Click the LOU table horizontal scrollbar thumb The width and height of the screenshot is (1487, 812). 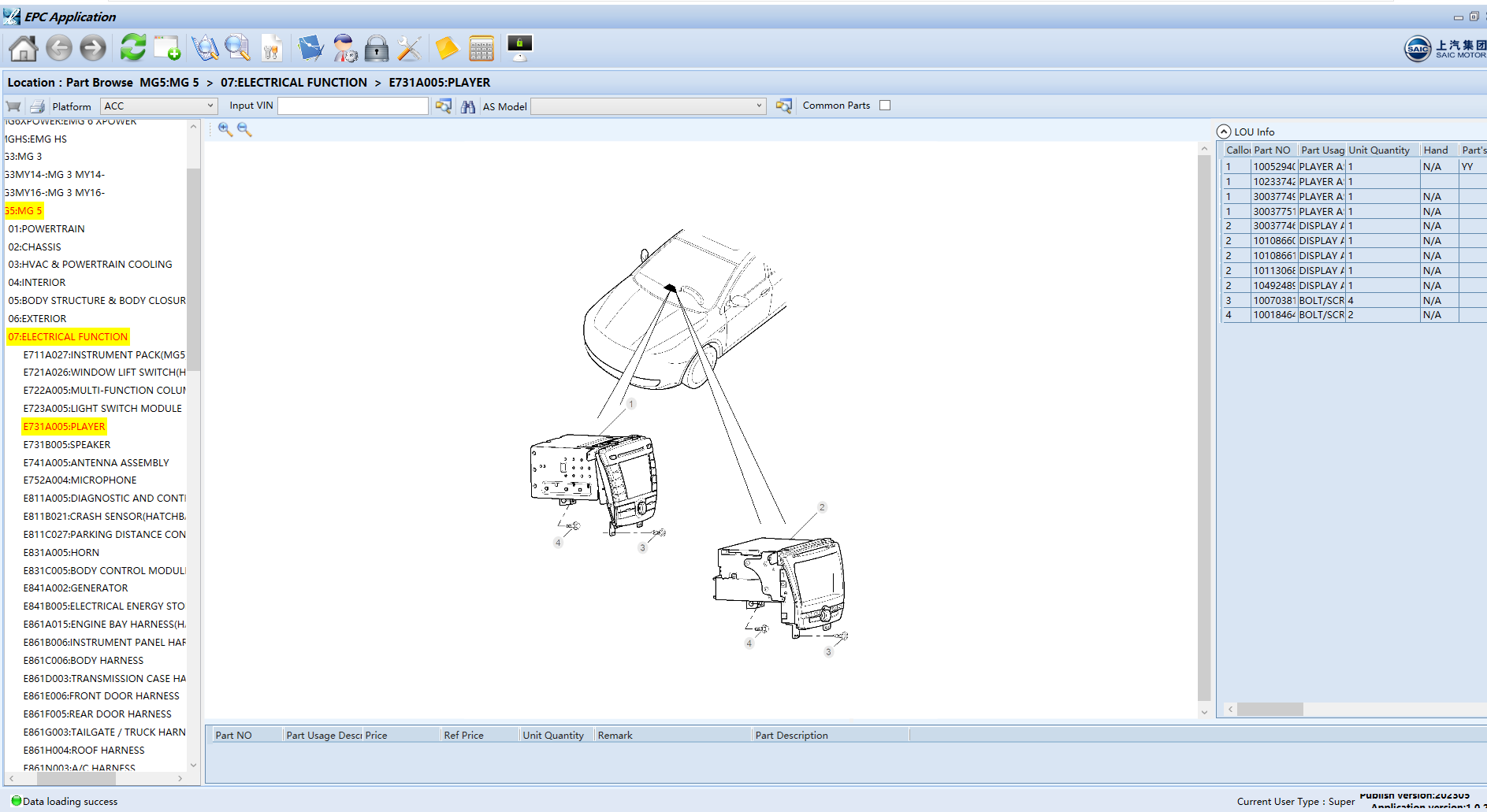pos(1270,710)
